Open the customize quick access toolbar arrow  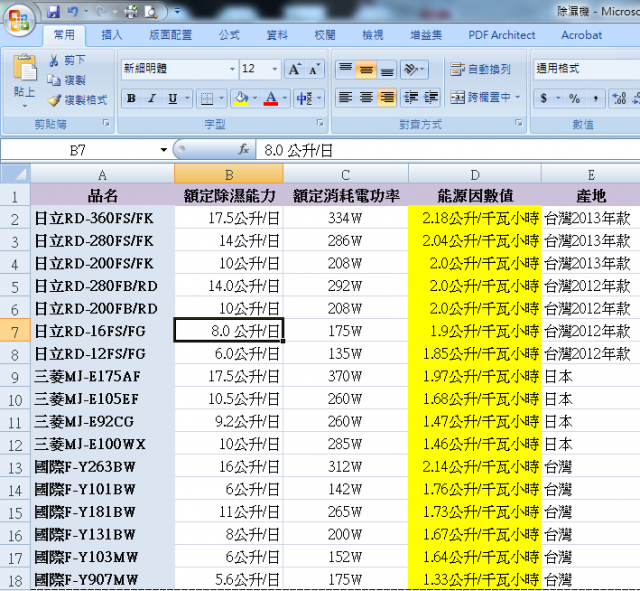(x=177, y=11)
